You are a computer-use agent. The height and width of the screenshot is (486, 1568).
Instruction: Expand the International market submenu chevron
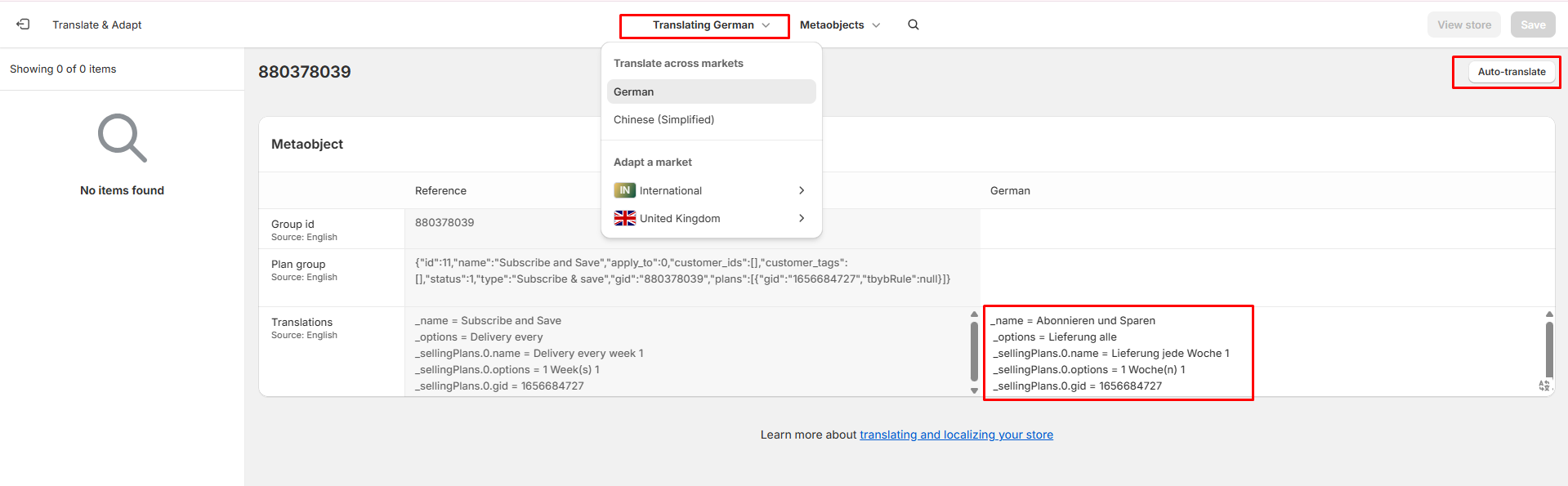coord(802,190)
